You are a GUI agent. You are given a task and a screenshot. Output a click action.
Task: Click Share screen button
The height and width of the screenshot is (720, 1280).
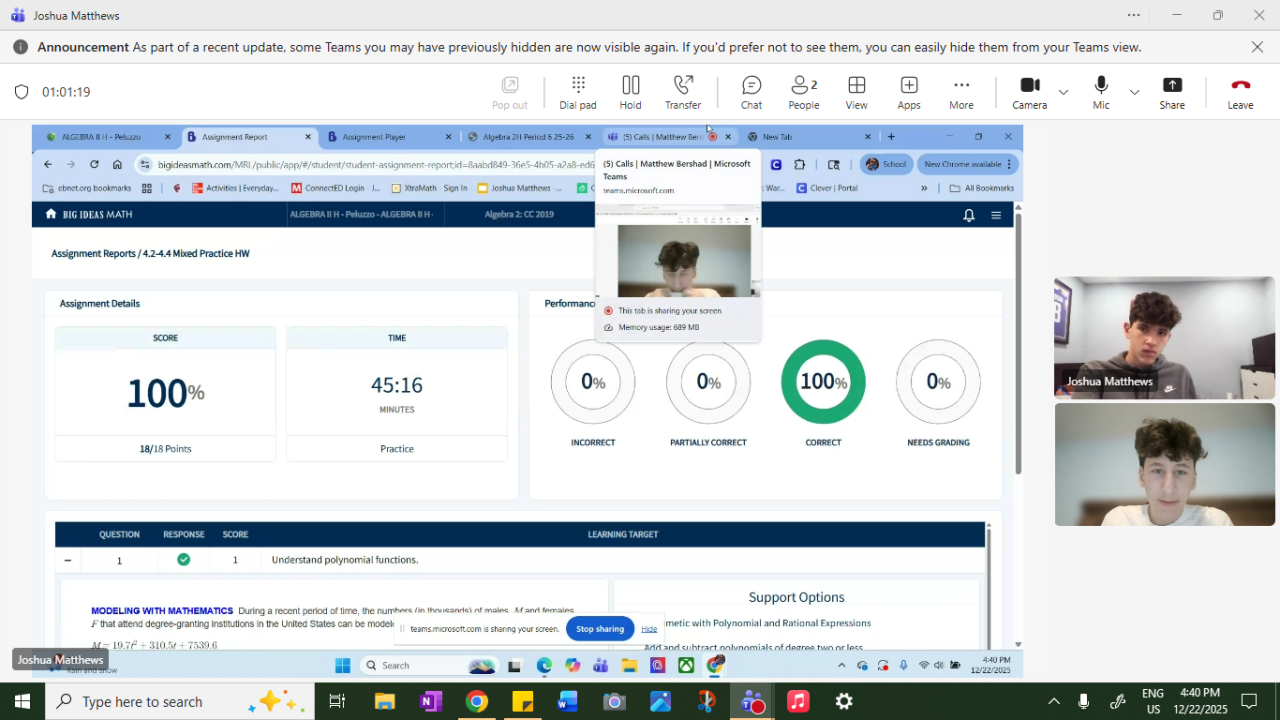pos(1172,91)
